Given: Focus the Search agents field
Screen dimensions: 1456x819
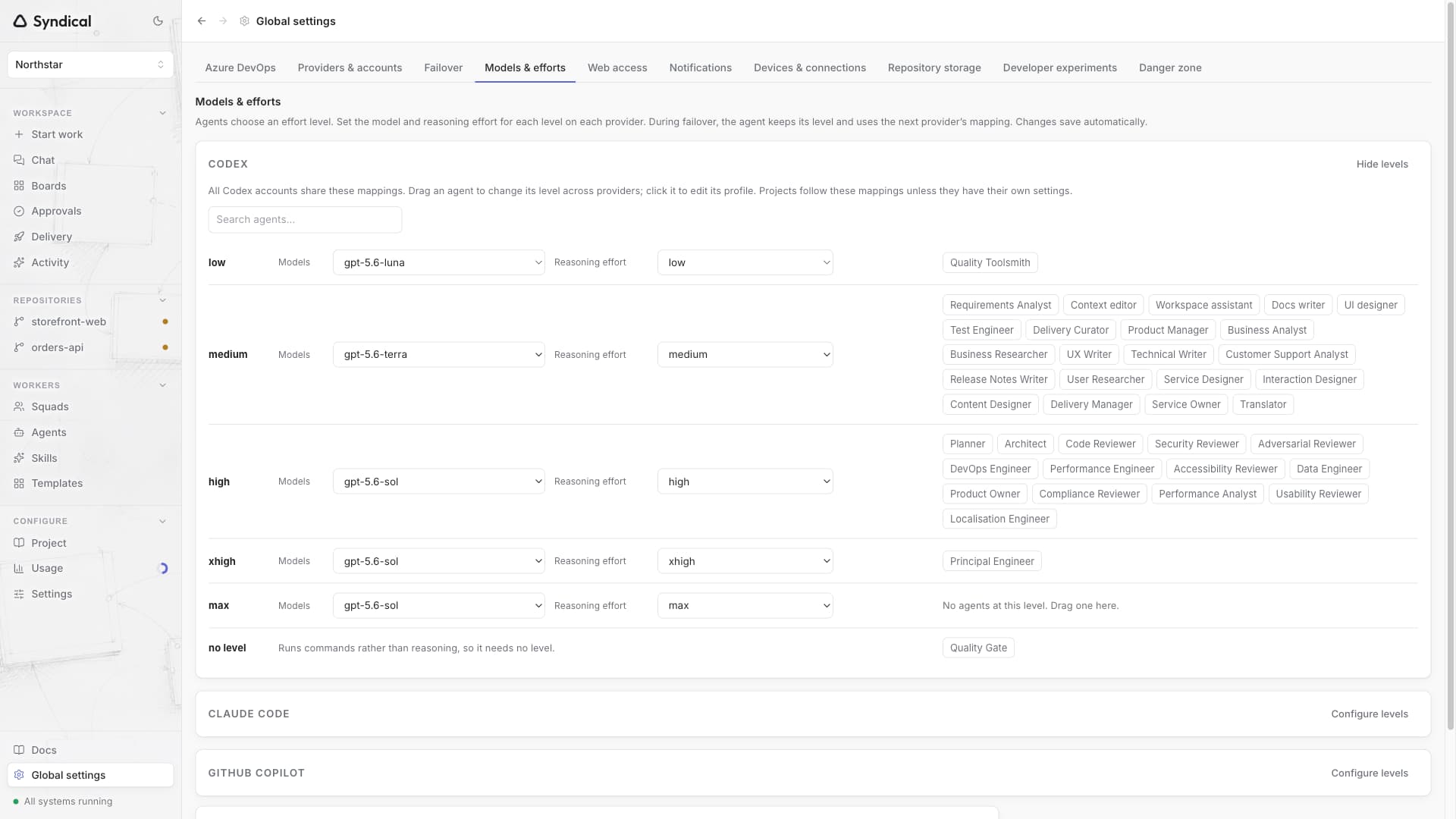Looking at the screenshot, I should pyautogui.click(x=305, y=219).
